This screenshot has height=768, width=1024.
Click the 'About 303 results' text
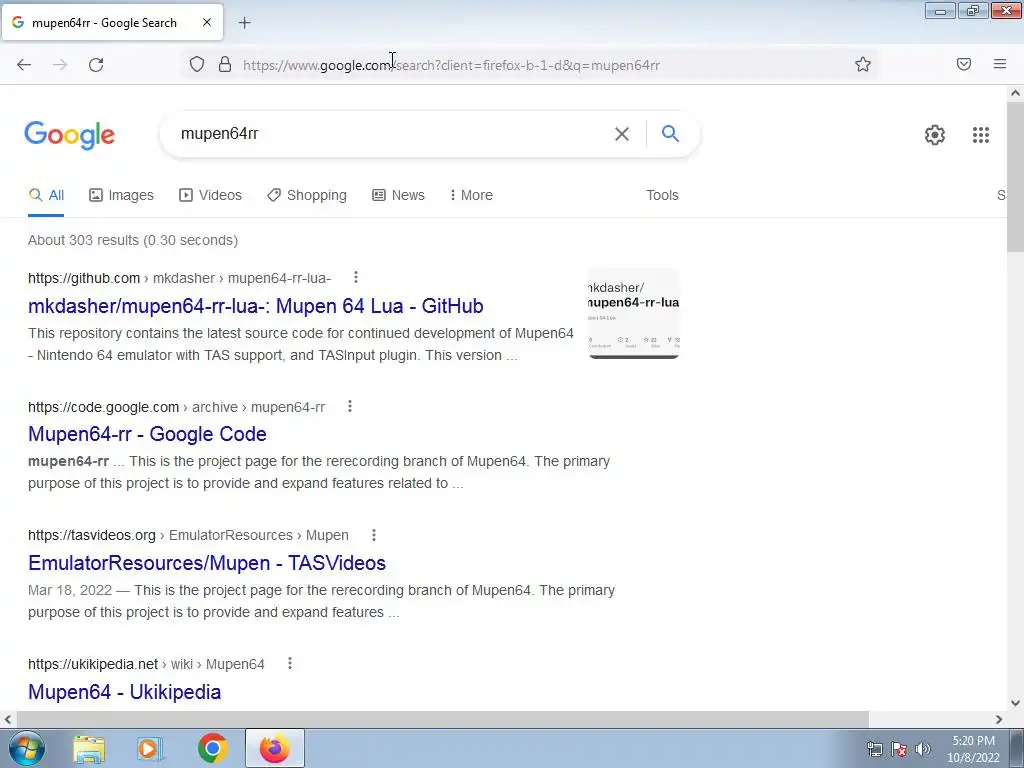(x=133, y=240)
